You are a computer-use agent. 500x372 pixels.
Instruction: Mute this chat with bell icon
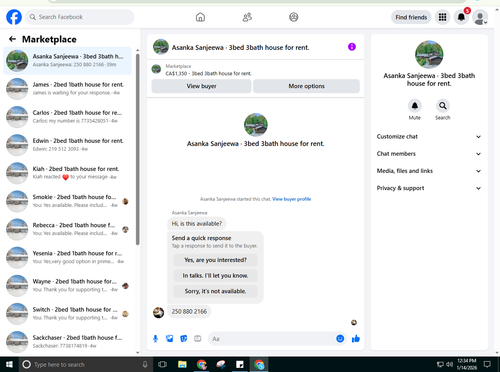coord(415,106)
